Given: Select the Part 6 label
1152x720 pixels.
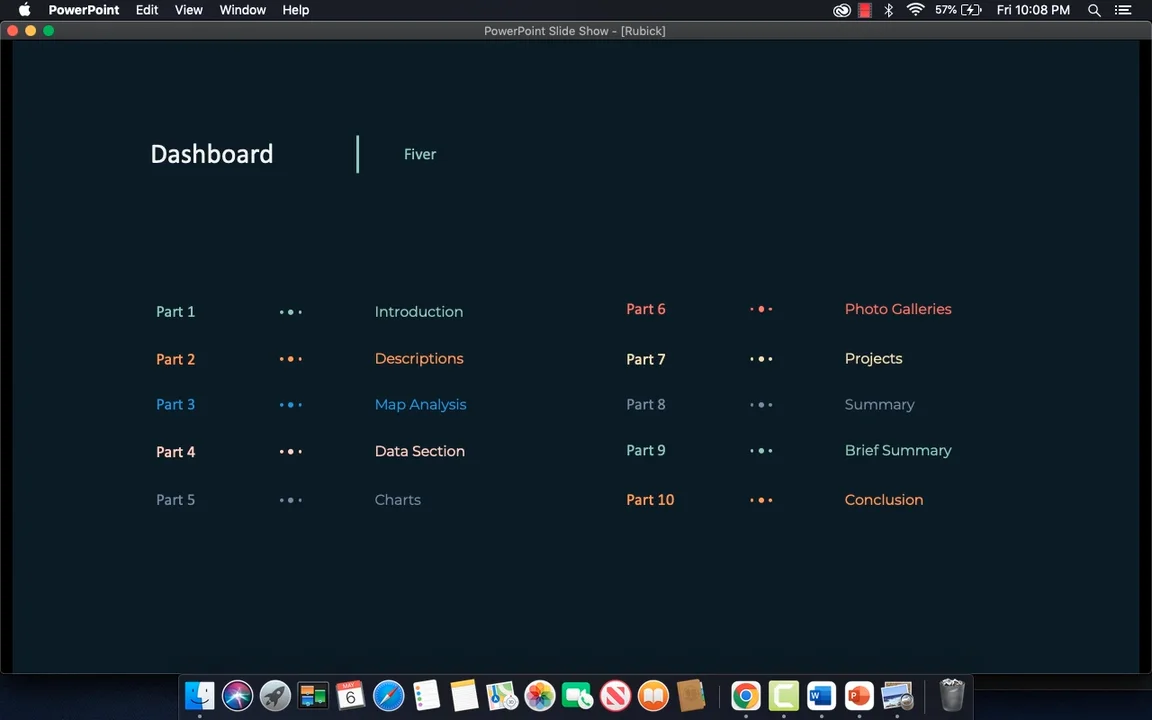Looking at the screenshot, I should (x=646, y=309).
